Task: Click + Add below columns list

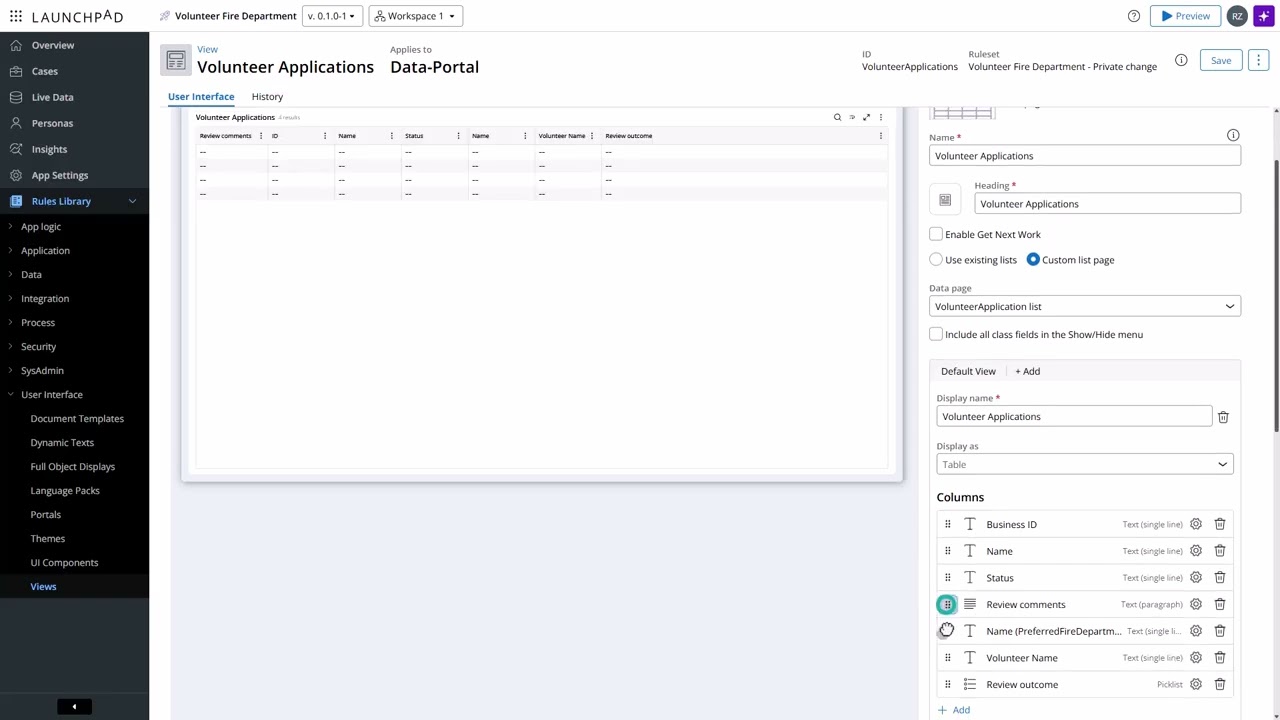Action: click(954, 710)
